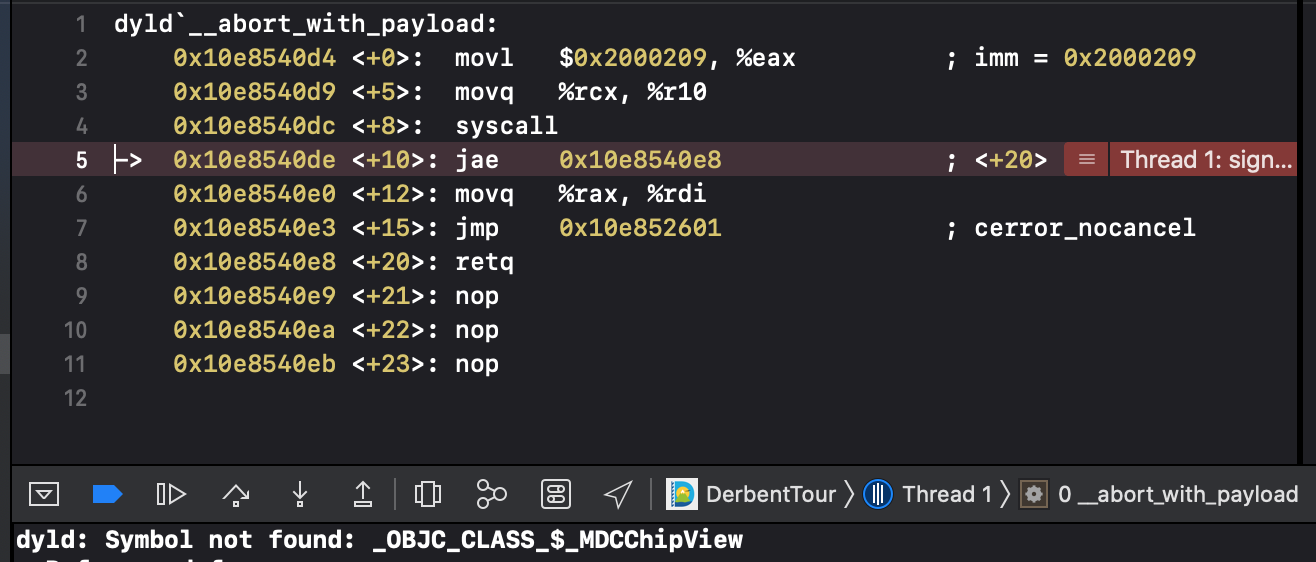
Task: Click the cerror_nocancel comment text
Action: click(x=1085, y=228)
